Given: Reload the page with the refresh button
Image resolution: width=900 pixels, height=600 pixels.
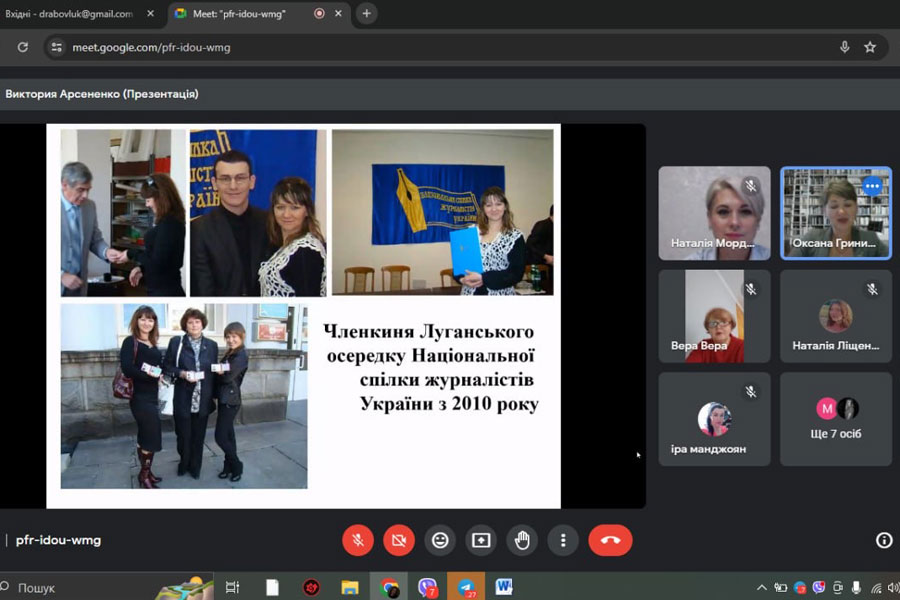Looking at the screenshot, I should (x=22, y=47).
